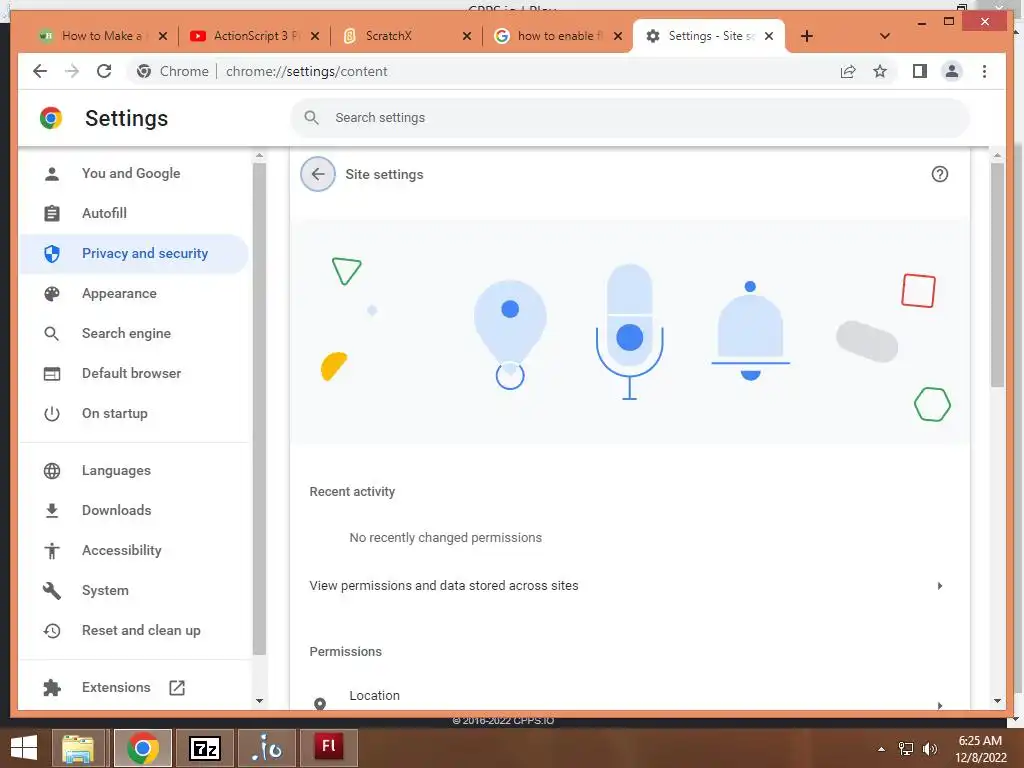
Task: Expand the View permissions row arrow
Action: 940,586
